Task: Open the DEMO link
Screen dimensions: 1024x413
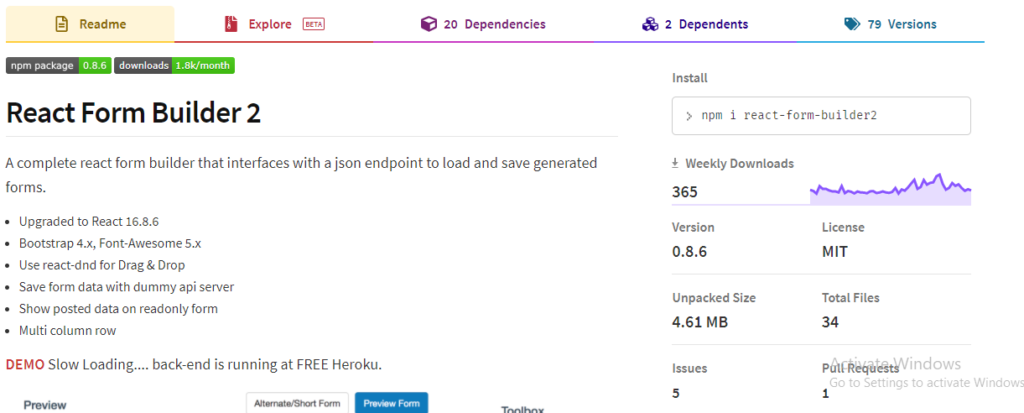Action: coord(25,365)
